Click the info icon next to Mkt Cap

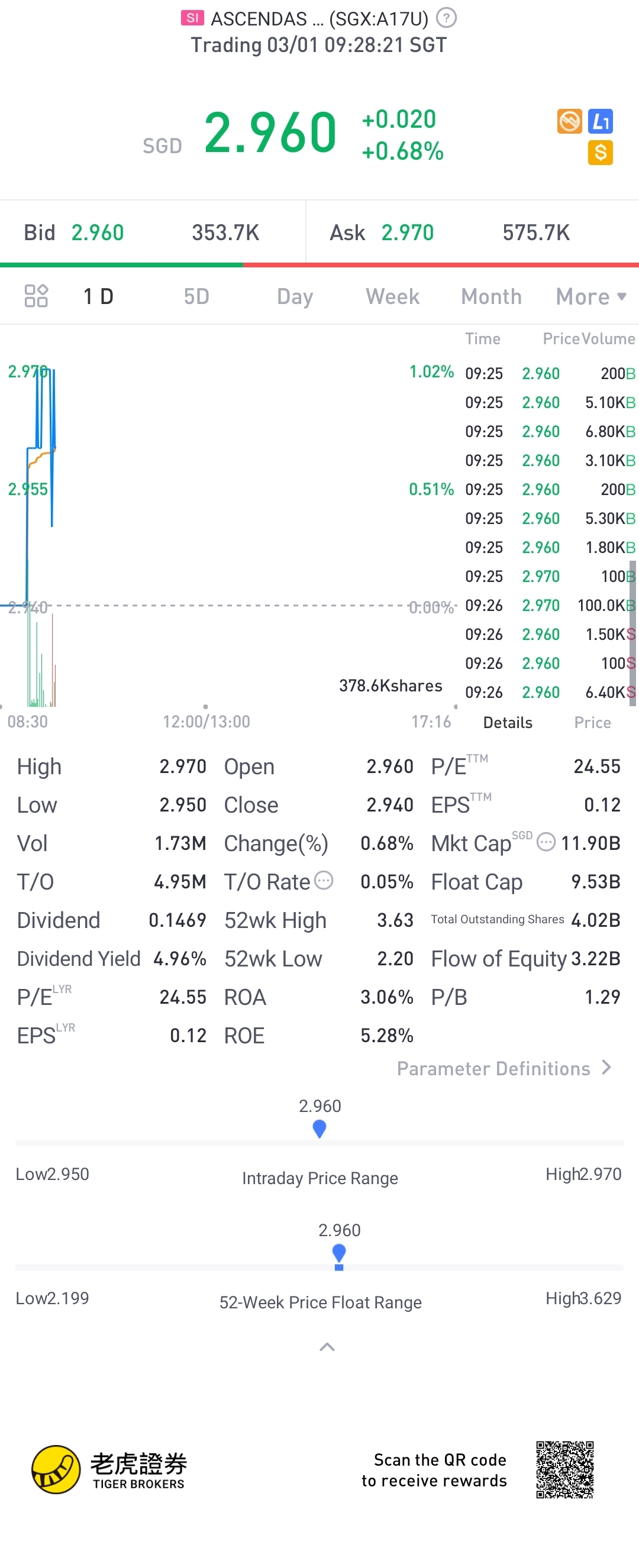click(x=546, y=842)
